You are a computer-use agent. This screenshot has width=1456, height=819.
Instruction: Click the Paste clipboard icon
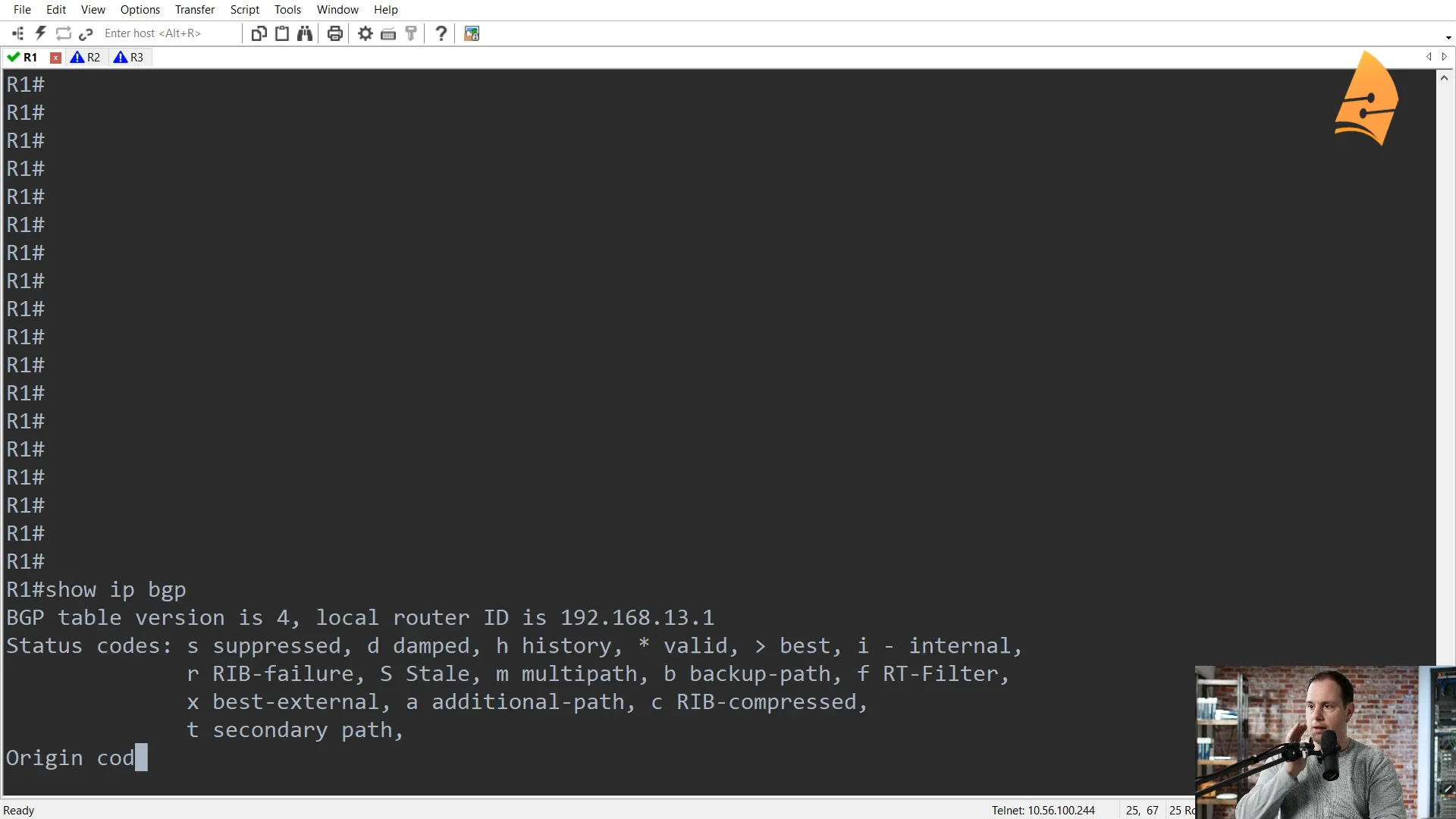[x=282, y=33]
